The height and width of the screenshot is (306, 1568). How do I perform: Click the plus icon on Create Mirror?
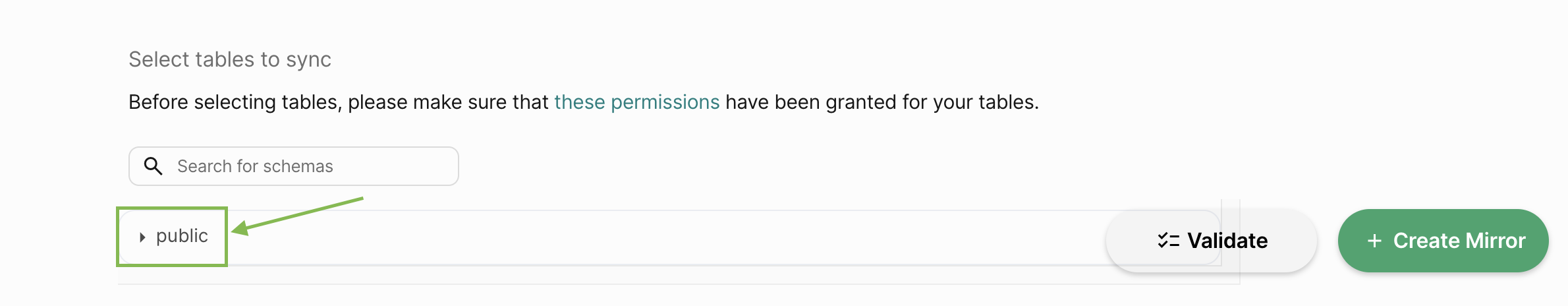point(1374,241)
